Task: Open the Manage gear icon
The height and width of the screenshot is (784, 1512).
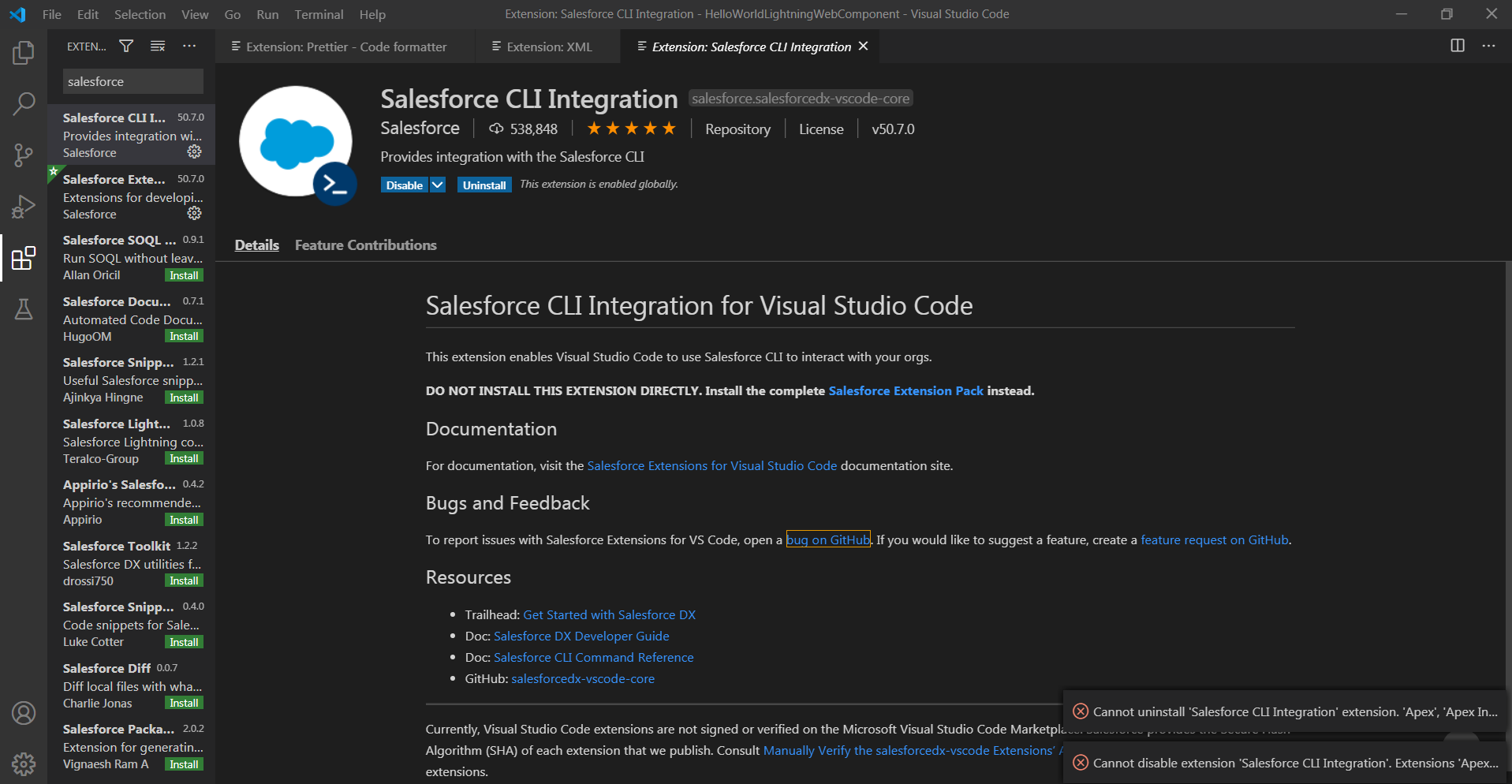Action: click(23, 763)
